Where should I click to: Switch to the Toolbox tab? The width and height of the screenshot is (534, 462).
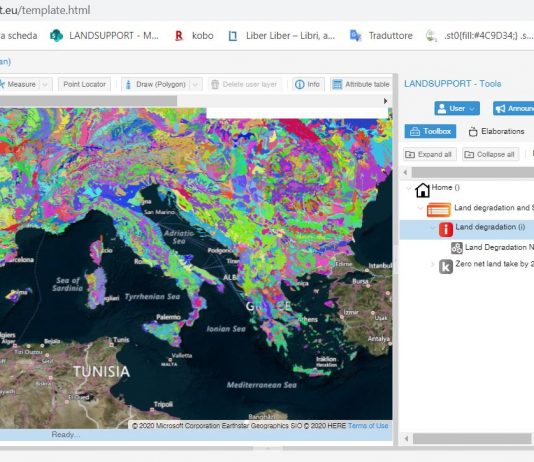[x=430, y=131]
